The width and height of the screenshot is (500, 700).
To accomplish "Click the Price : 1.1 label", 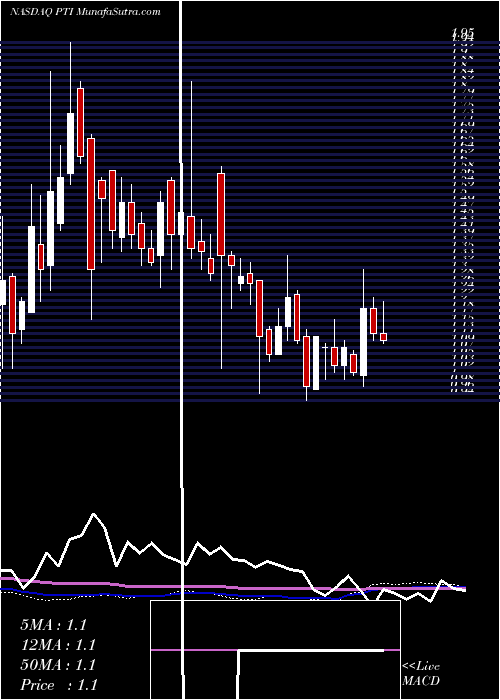I will (x=58, y=685).
